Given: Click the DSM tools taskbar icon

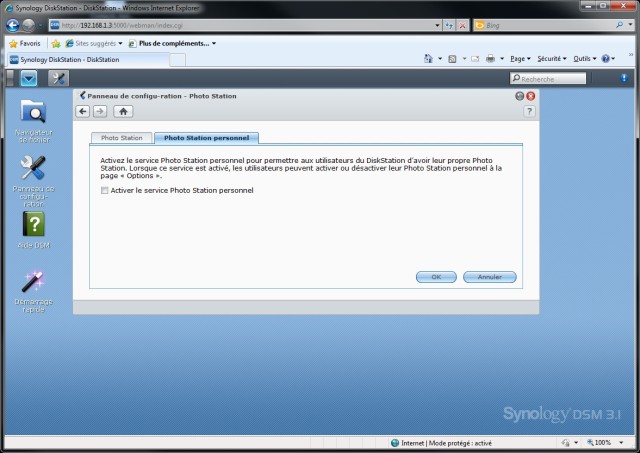Looking at the screenshot, I should 58,78.
